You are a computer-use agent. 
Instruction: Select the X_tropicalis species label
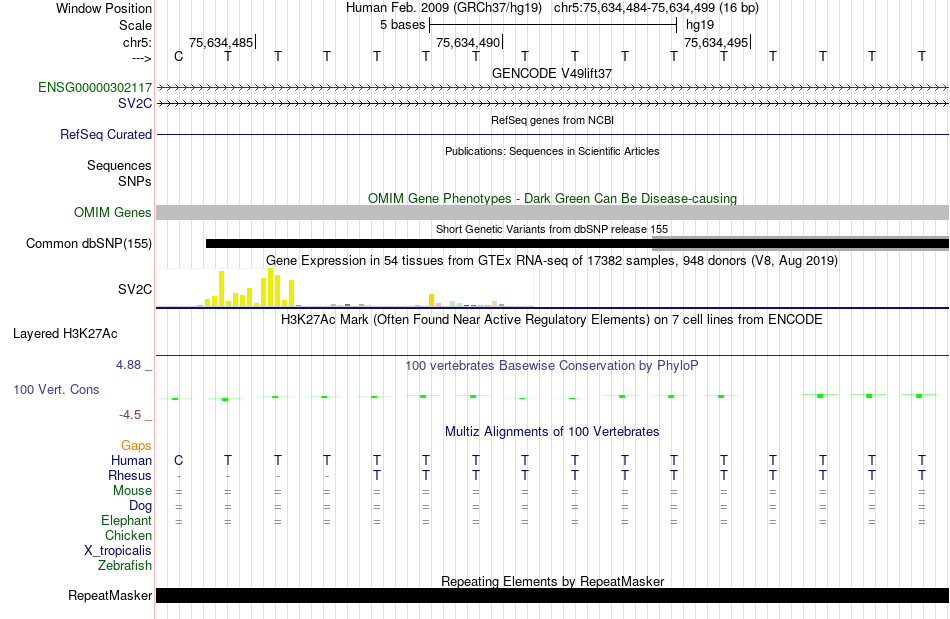click(118, 551)
